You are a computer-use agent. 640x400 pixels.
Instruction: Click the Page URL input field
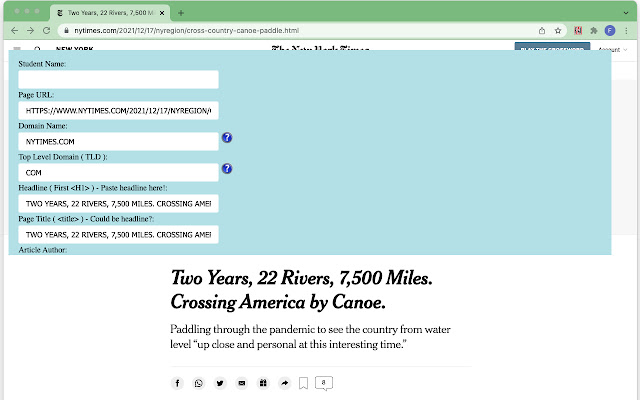click(x=118, y=111)
